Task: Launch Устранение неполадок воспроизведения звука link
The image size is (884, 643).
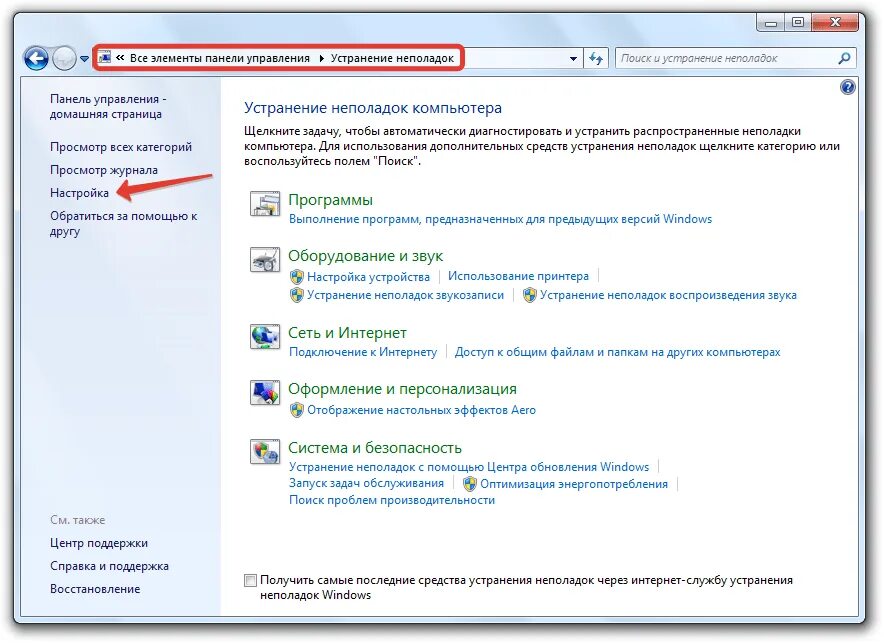Action: 668,295
